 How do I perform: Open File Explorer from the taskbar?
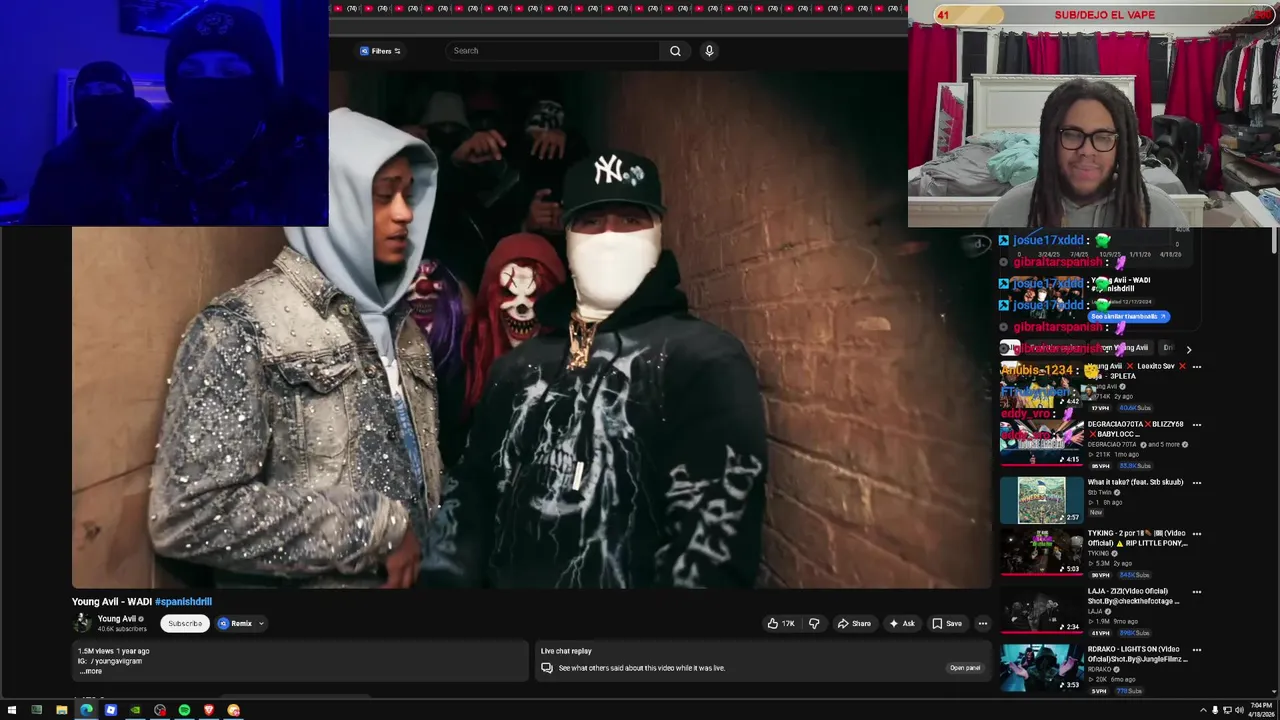click(x=61, y=710)
